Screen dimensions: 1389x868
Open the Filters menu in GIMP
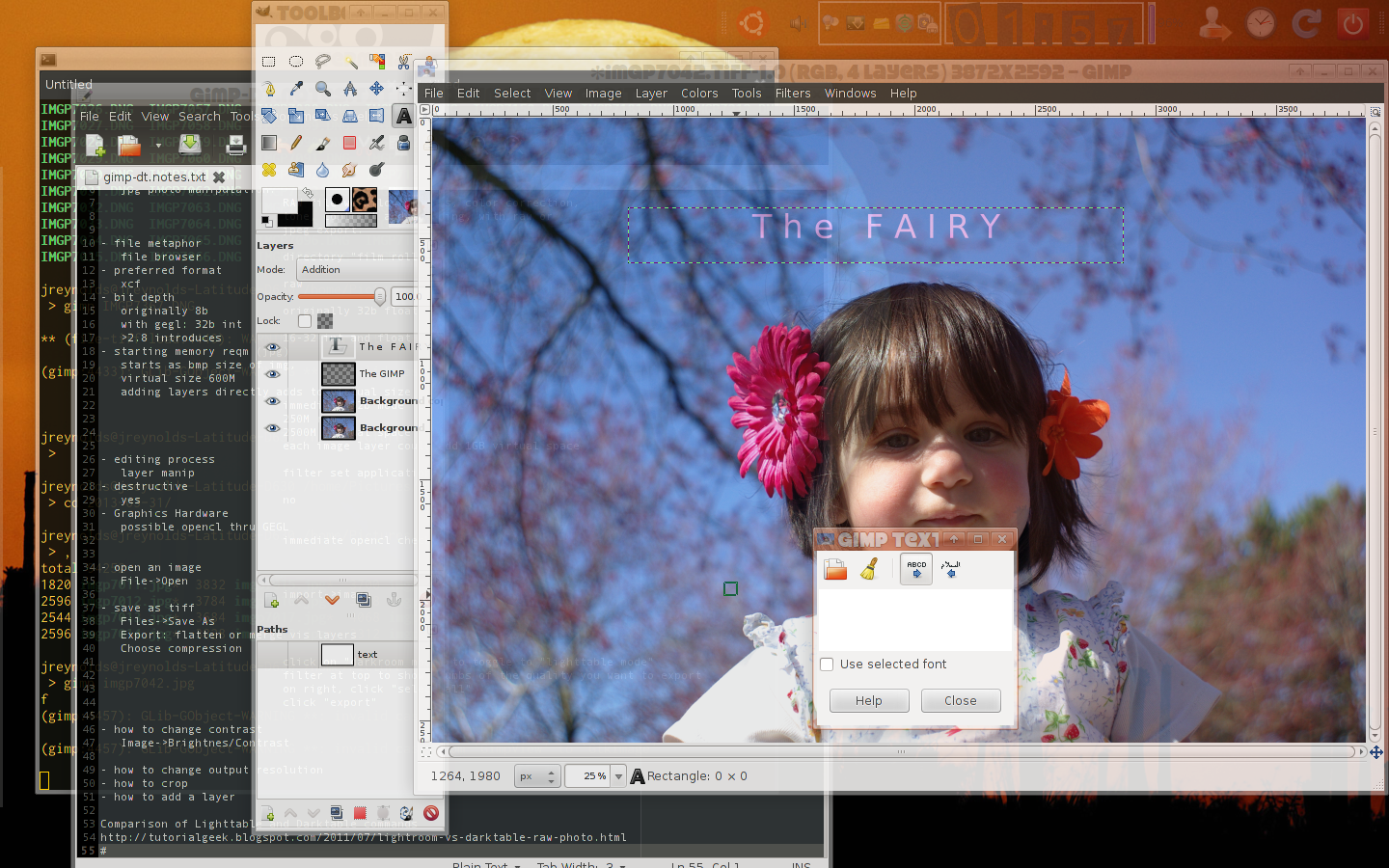792,94
